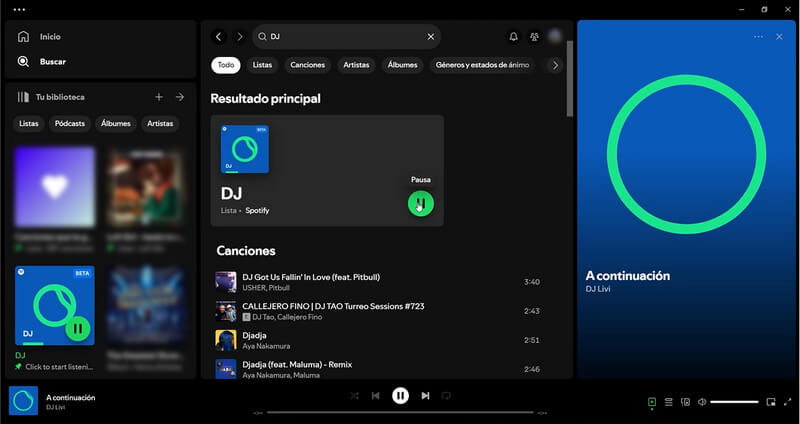The image size is (800, 424).
Task: Filter library by Listas
Action: coord(29,123)
